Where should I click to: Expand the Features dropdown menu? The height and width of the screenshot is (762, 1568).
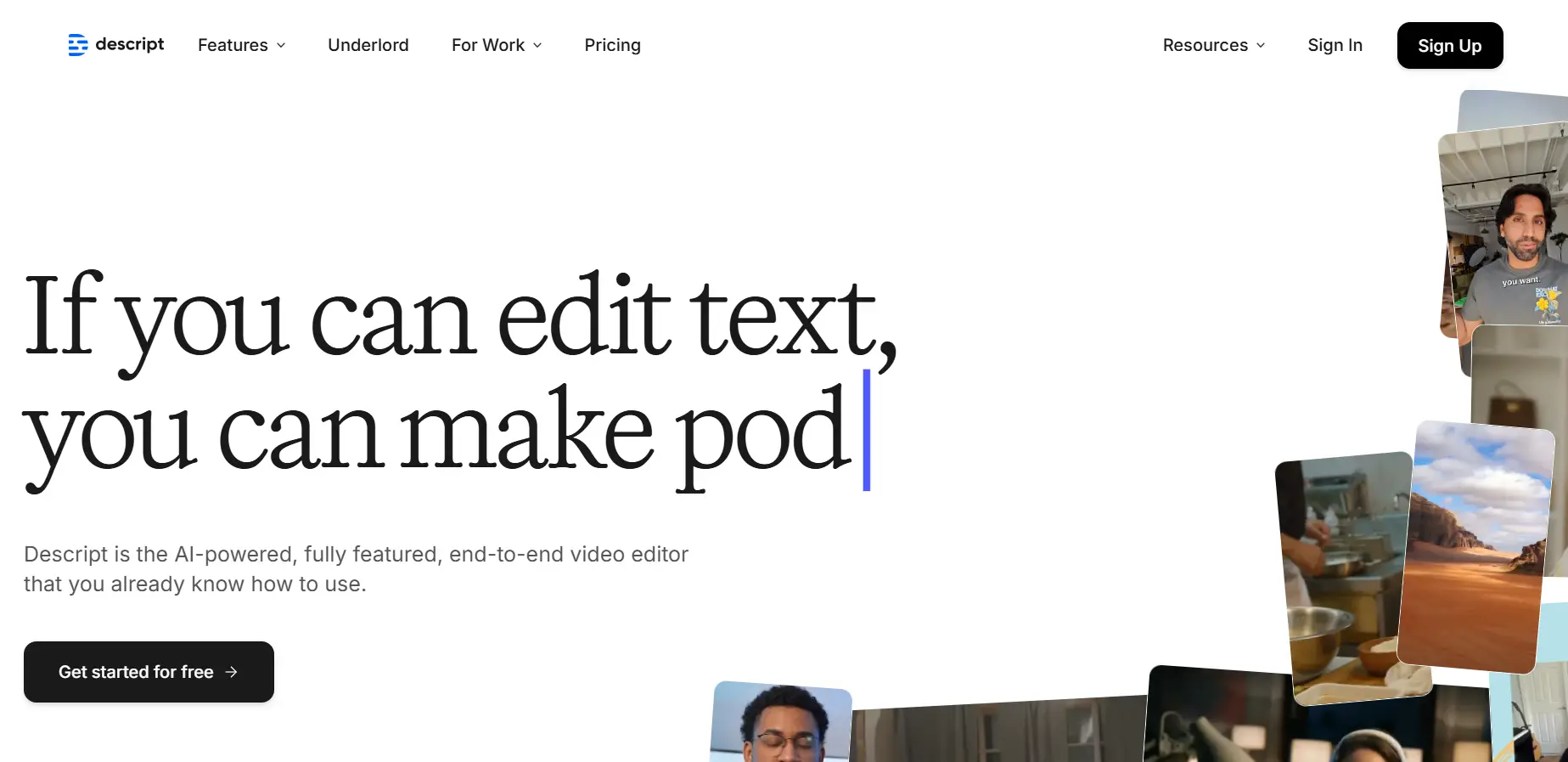(x=242, y=45)
